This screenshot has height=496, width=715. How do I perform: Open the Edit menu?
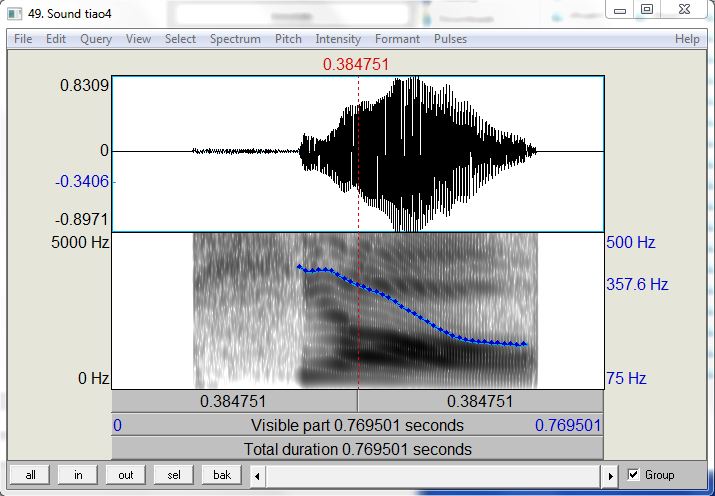tap(56, 39)
